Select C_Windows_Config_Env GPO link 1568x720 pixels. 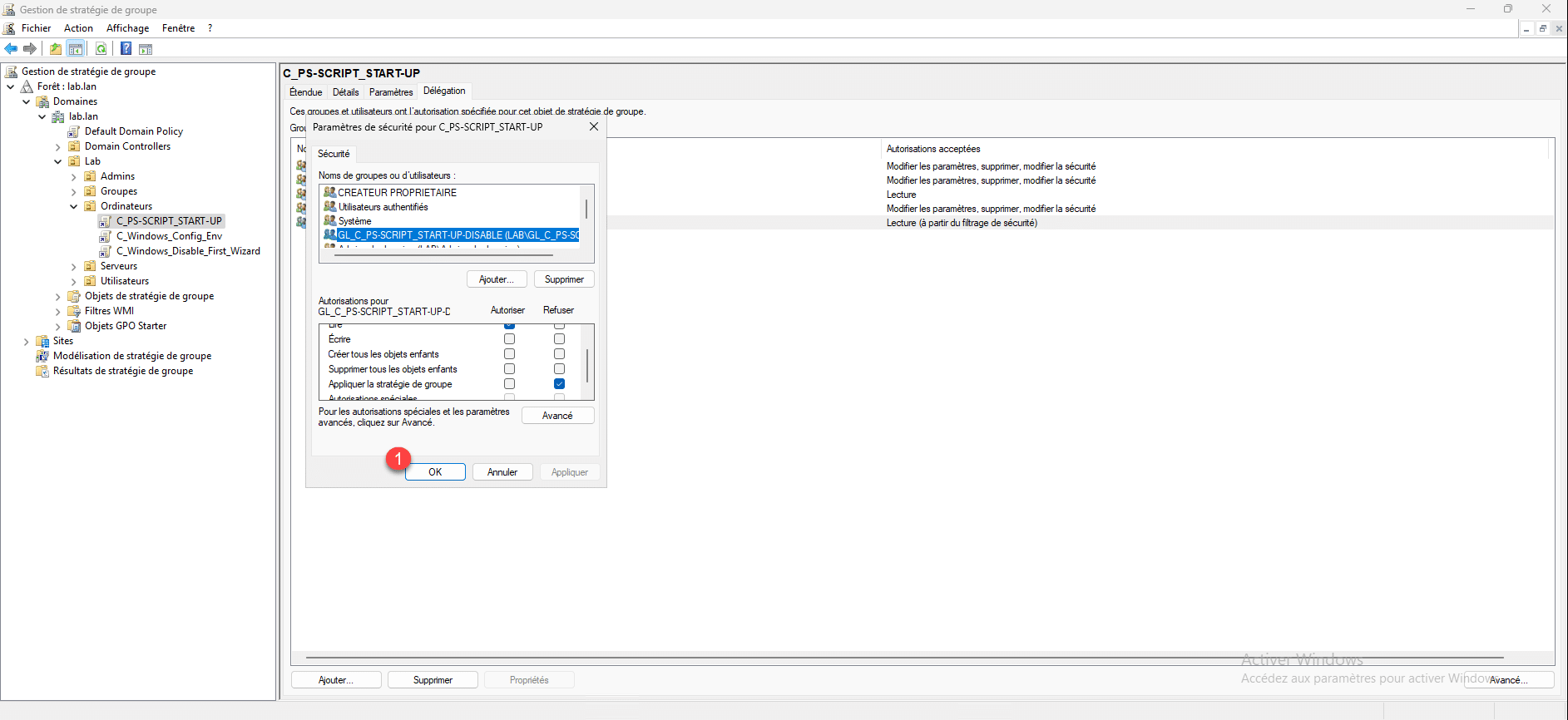169,236
